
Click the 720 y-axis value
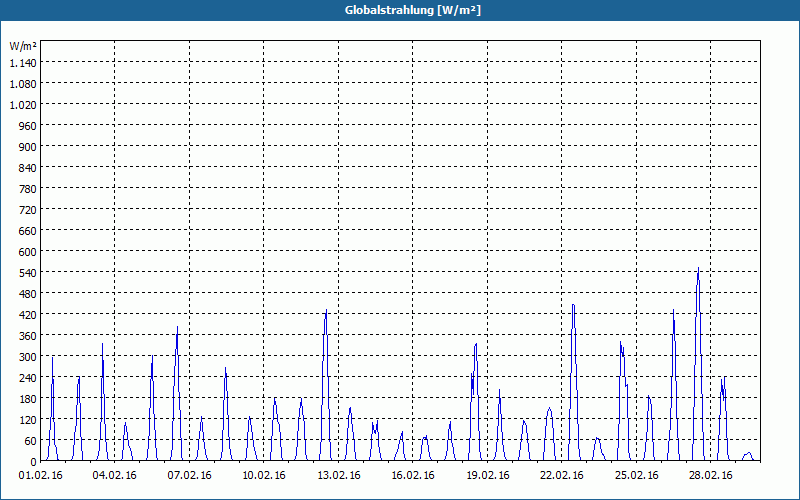point(28,210)
